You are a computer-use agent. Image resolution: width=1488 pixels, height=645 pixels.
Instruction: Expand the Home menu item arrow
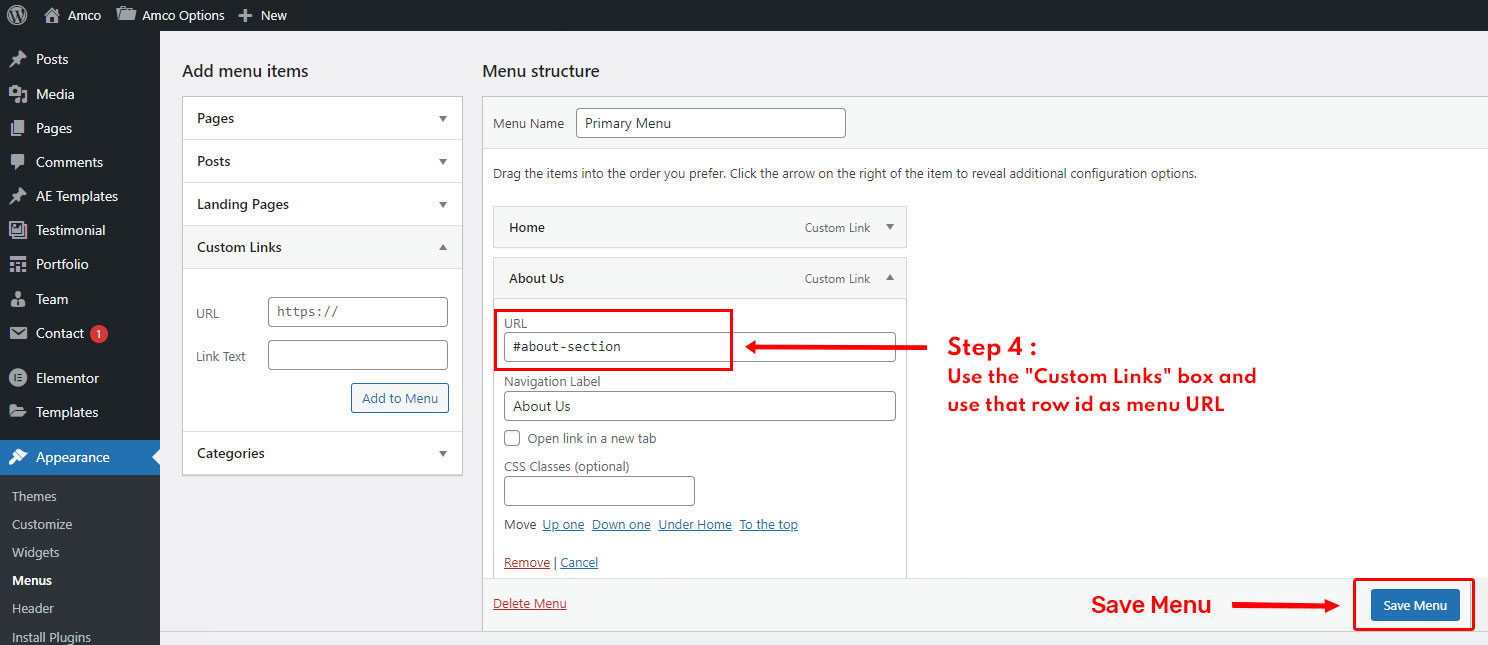click(890, 227)
